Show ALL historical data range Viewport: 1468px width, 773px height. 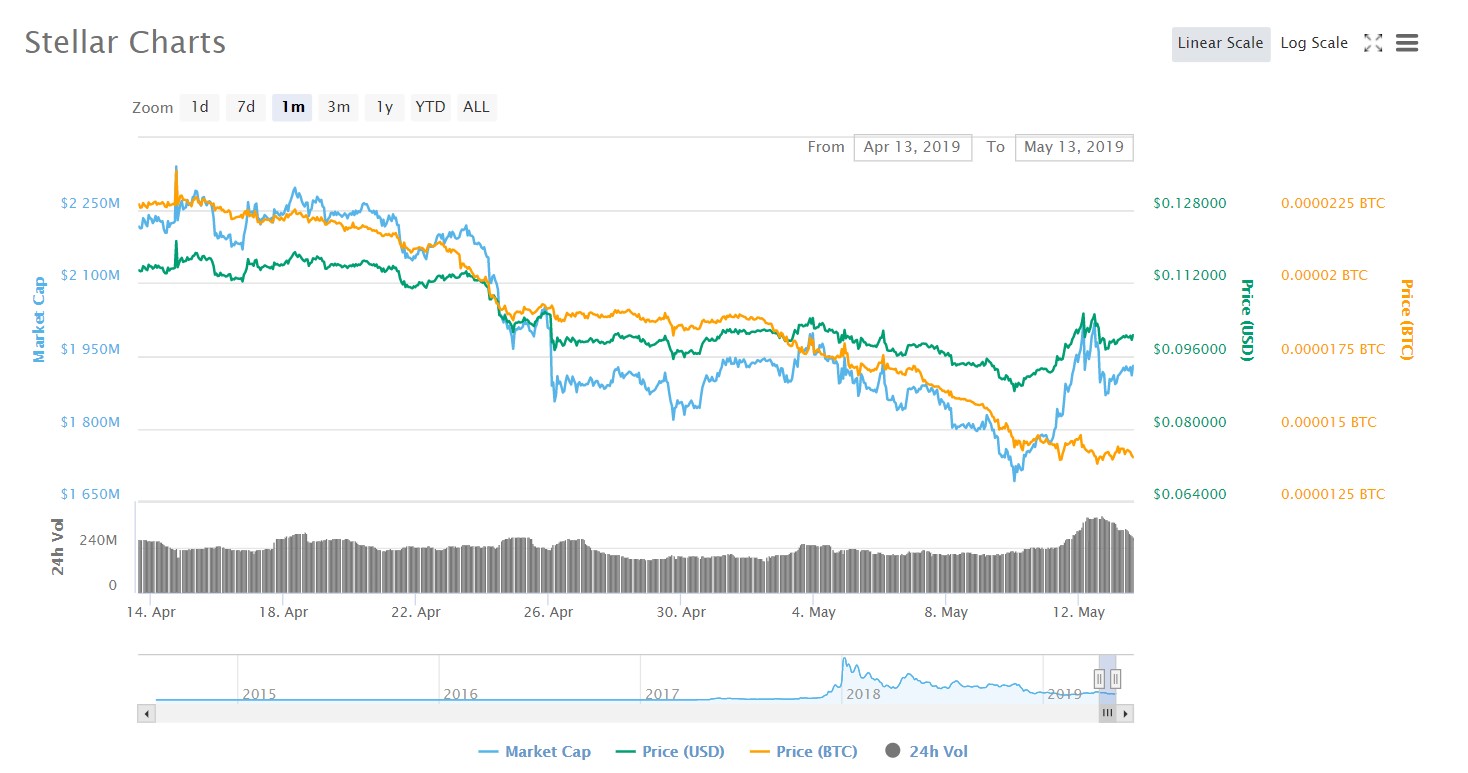[x=477, y=107]
